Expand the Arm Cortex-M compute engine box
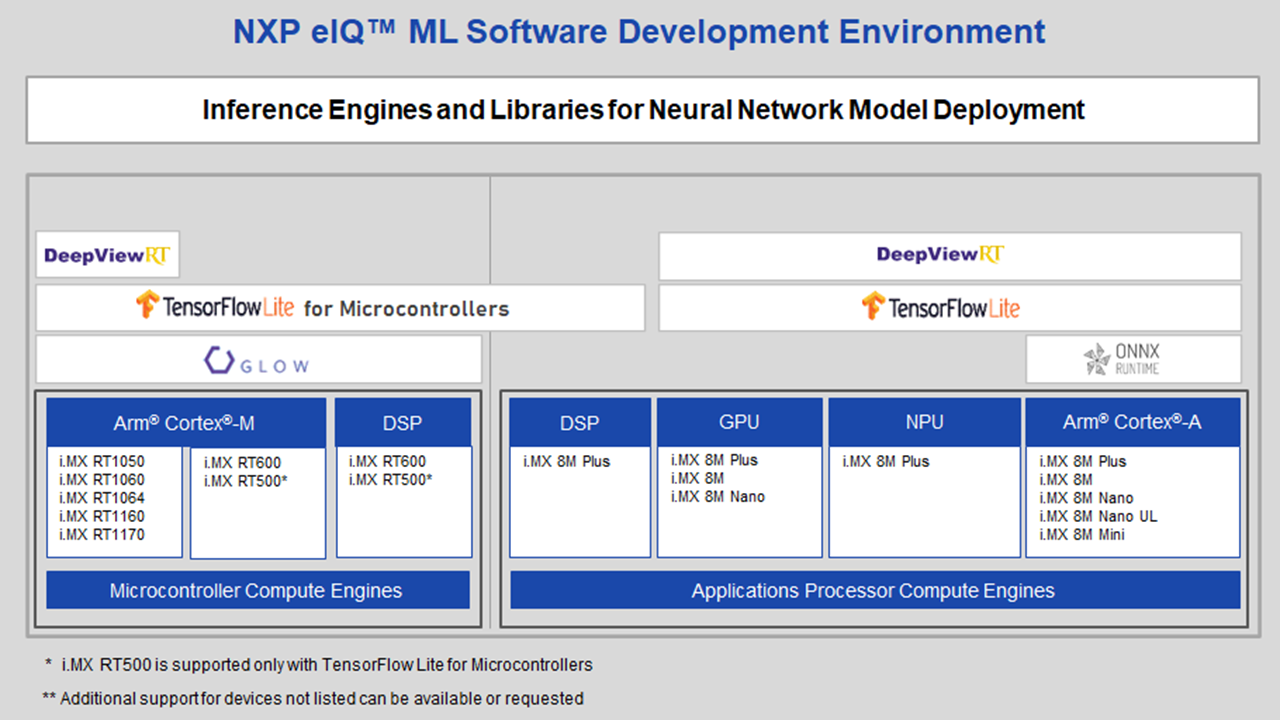1280x720 pixels. point(184,421)
